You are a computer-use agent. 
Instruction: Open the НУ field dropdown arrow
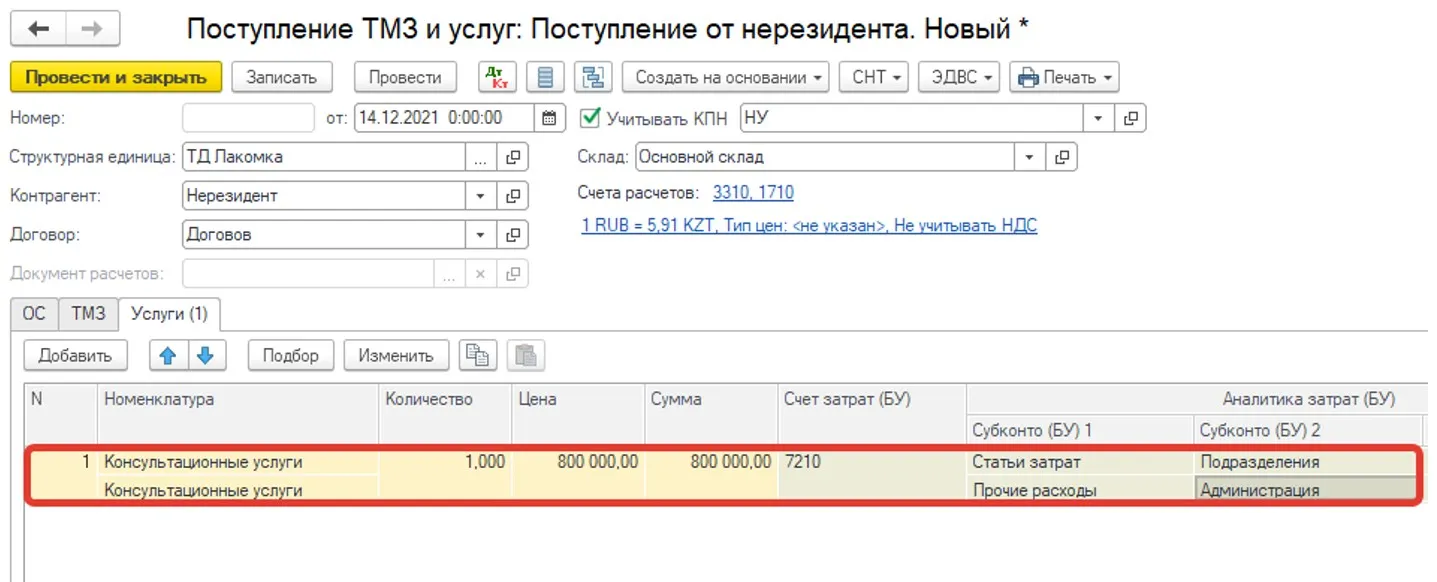click(x=1099, y=118)
